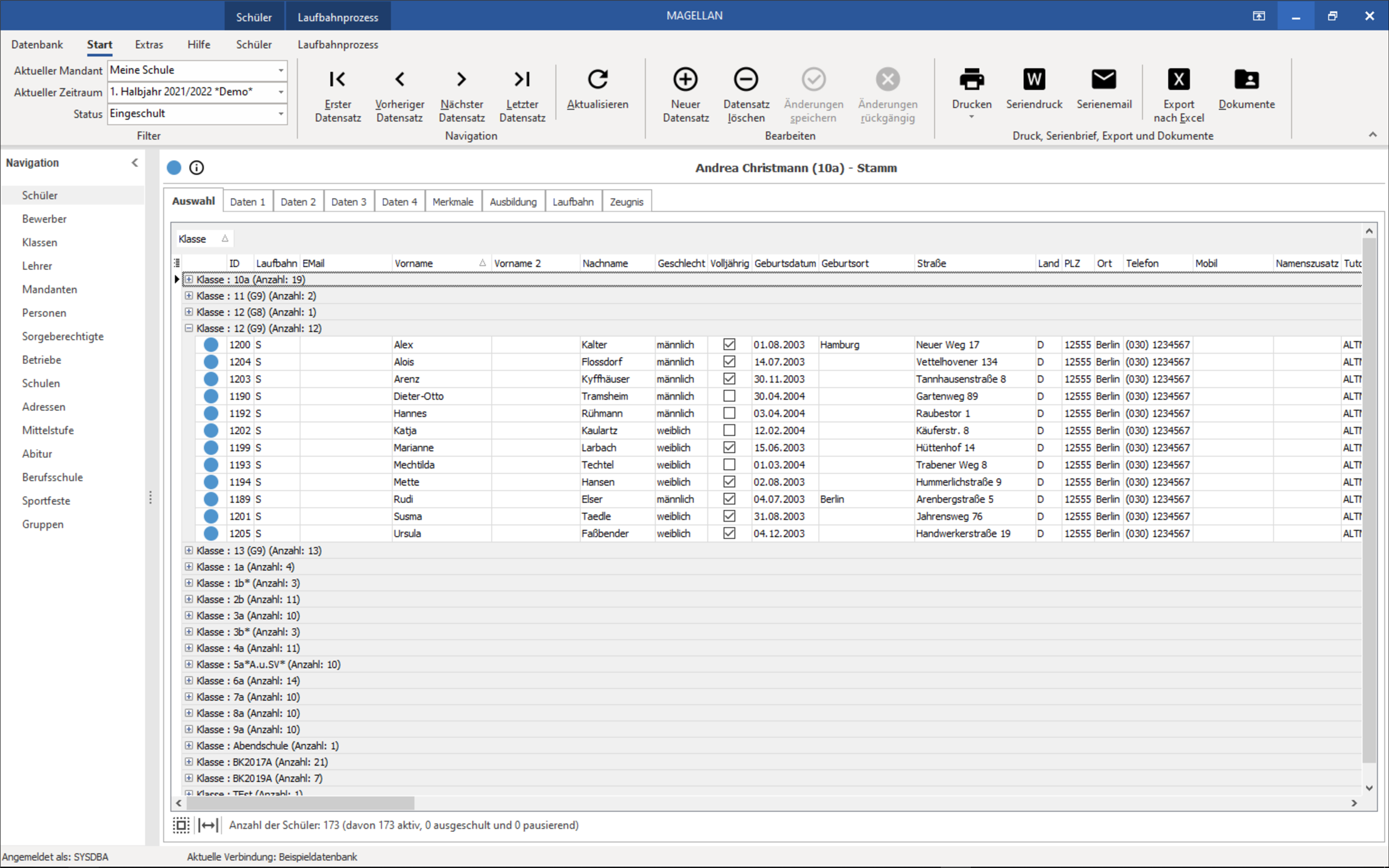Create a new record (Neuer Datensatz)

(685, 95)
